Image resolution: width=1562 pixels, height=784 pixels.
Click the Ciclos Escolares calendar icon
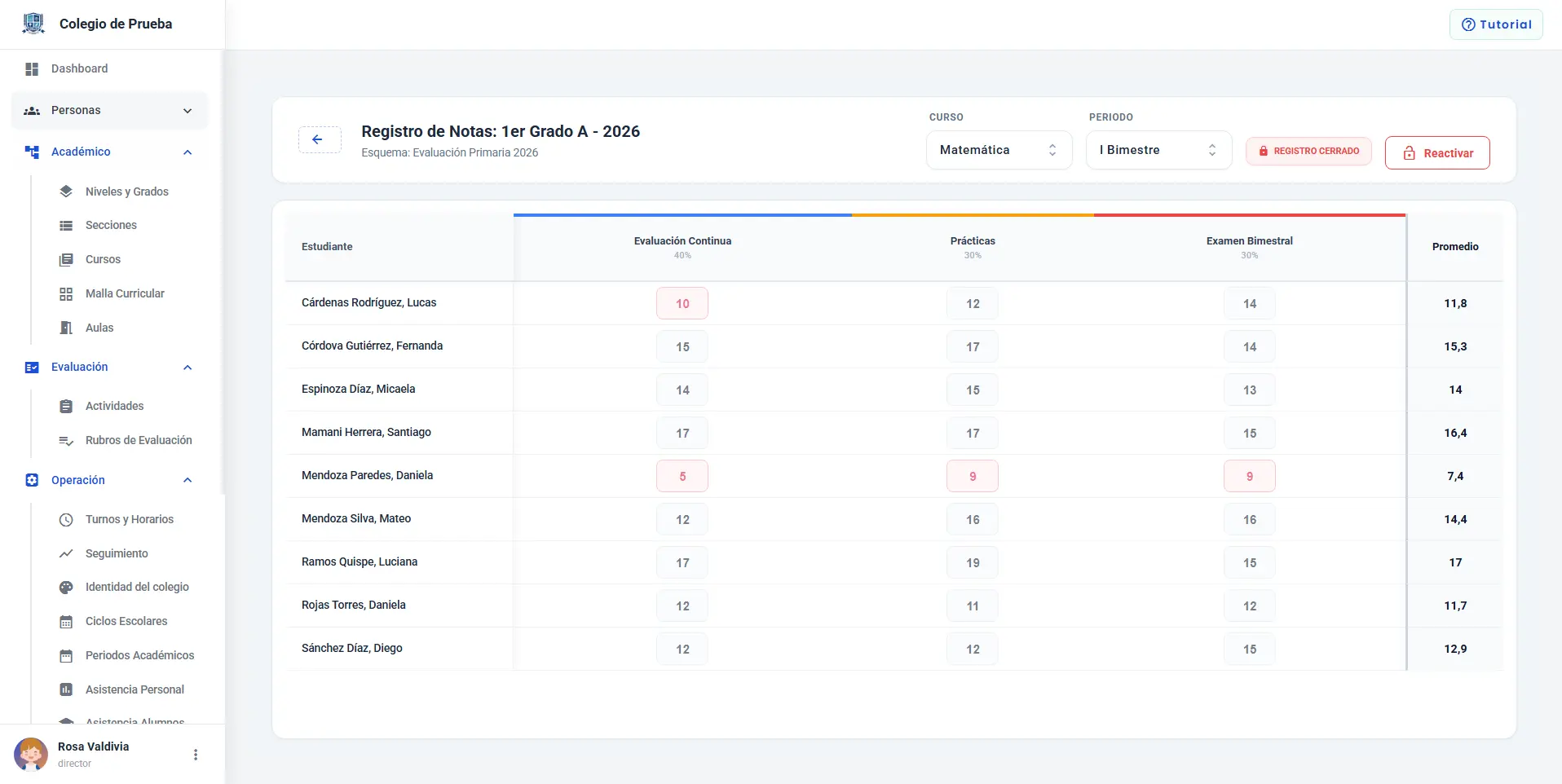tap(66, 622)
